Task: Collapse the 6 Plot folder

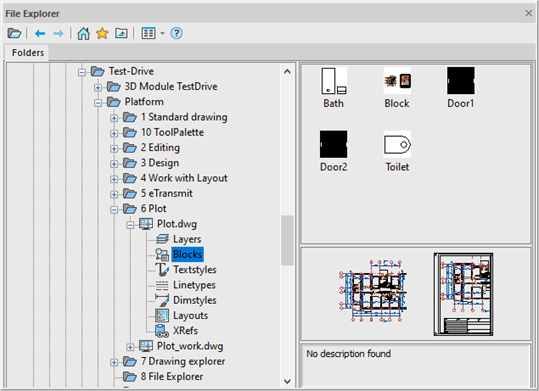Action: click(x=114, y=209)
